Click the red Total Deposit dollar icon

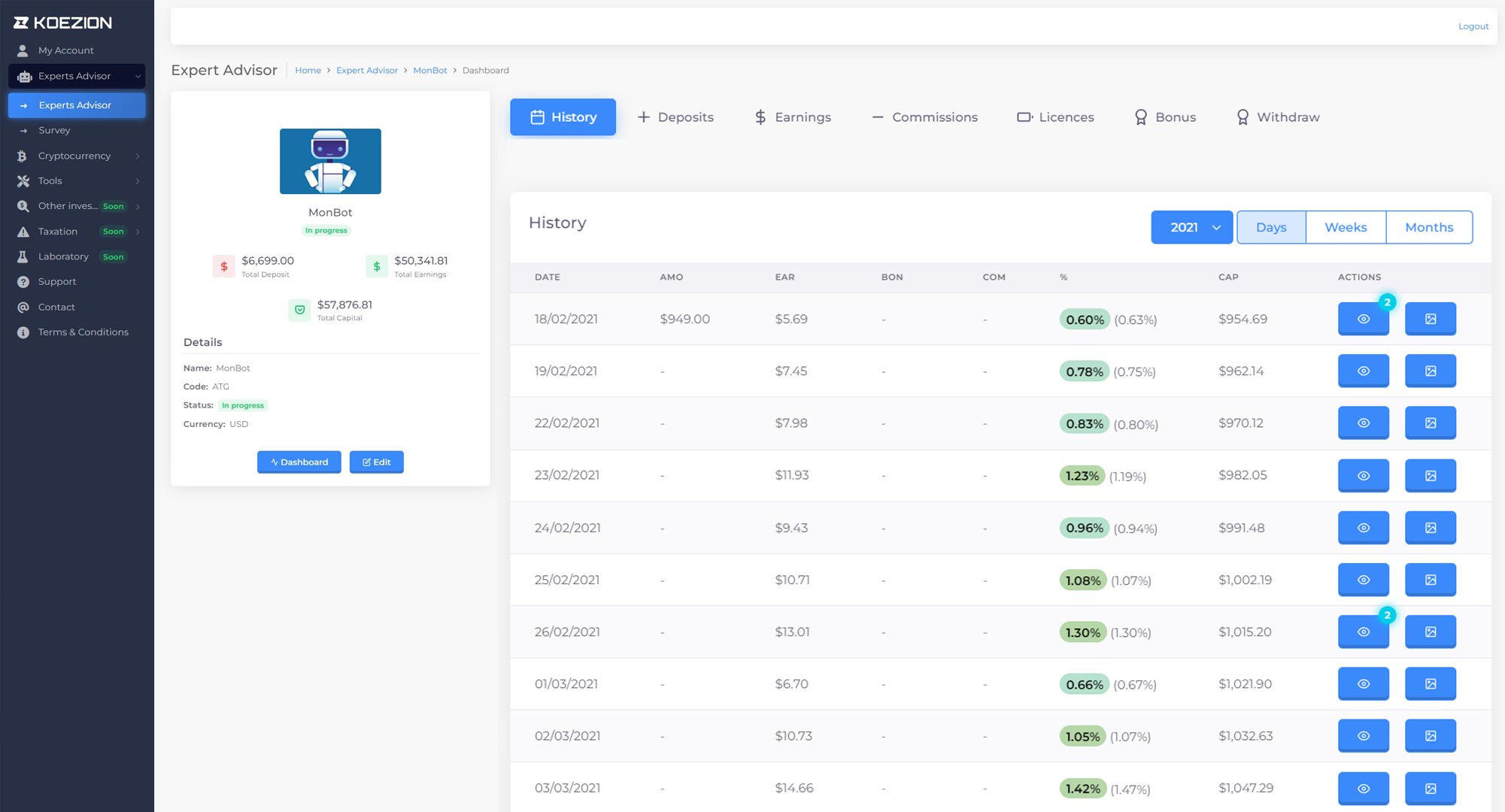pos(223,266)
